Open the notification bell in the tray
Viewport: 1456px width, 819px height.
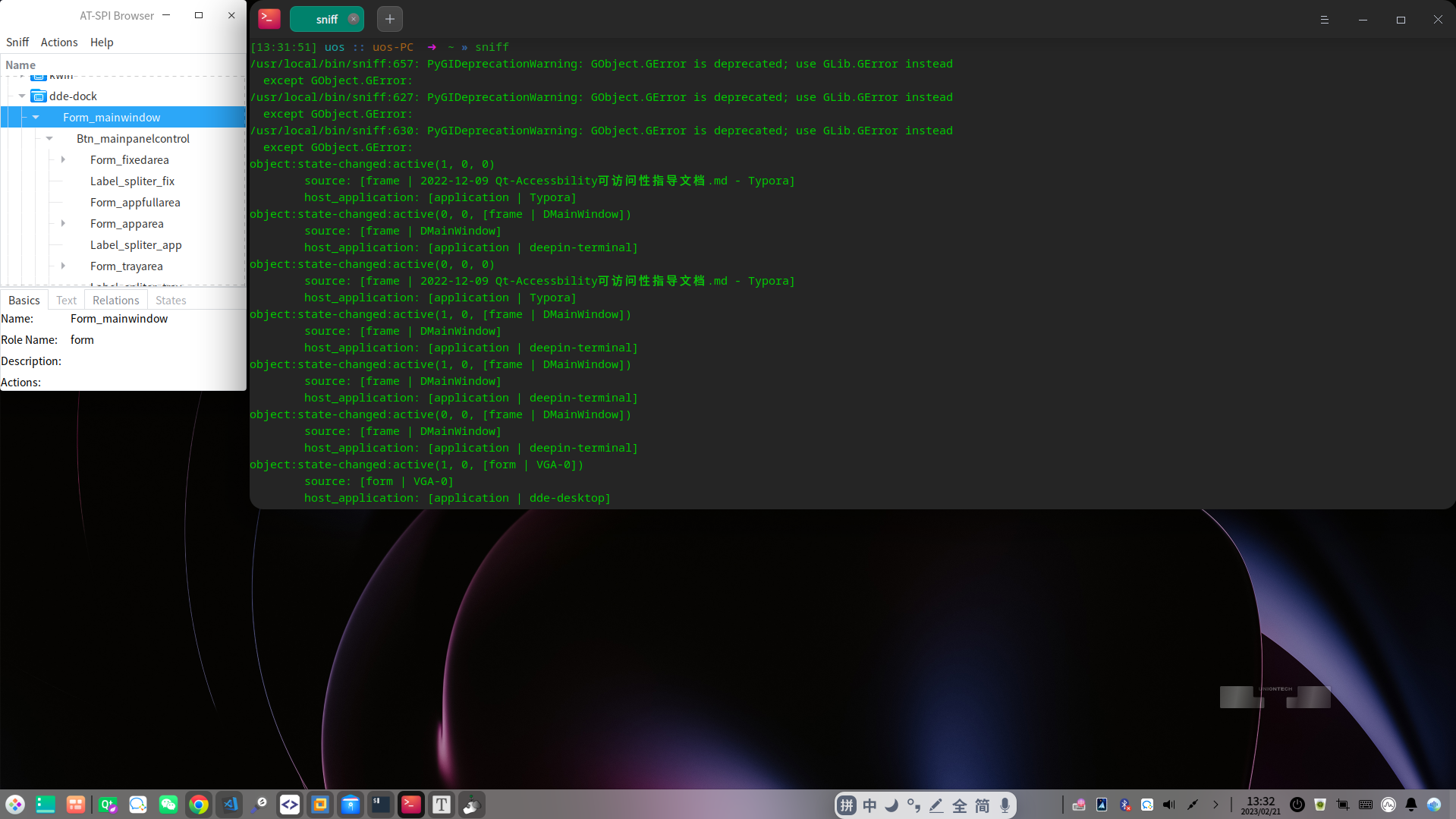1410,805
